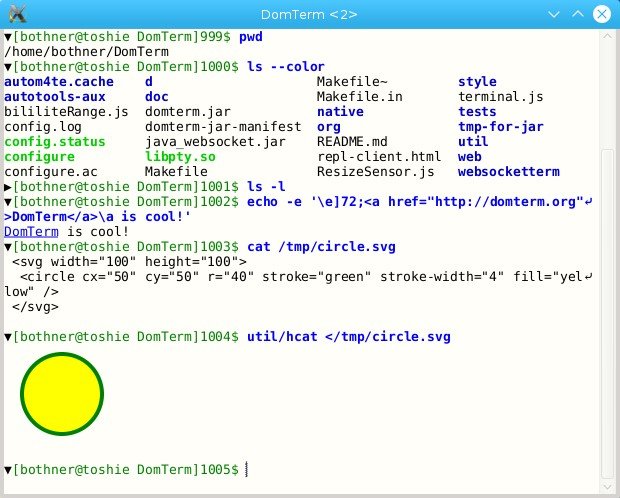Screen dimensions: 620x498
Task: Click the native directory name
Action: click(340, 112)
